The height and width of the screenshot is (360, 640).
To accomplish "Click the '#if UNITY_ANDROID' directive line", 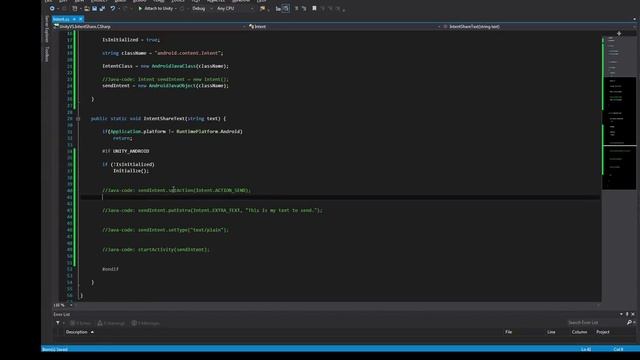I will click(125, 151).
